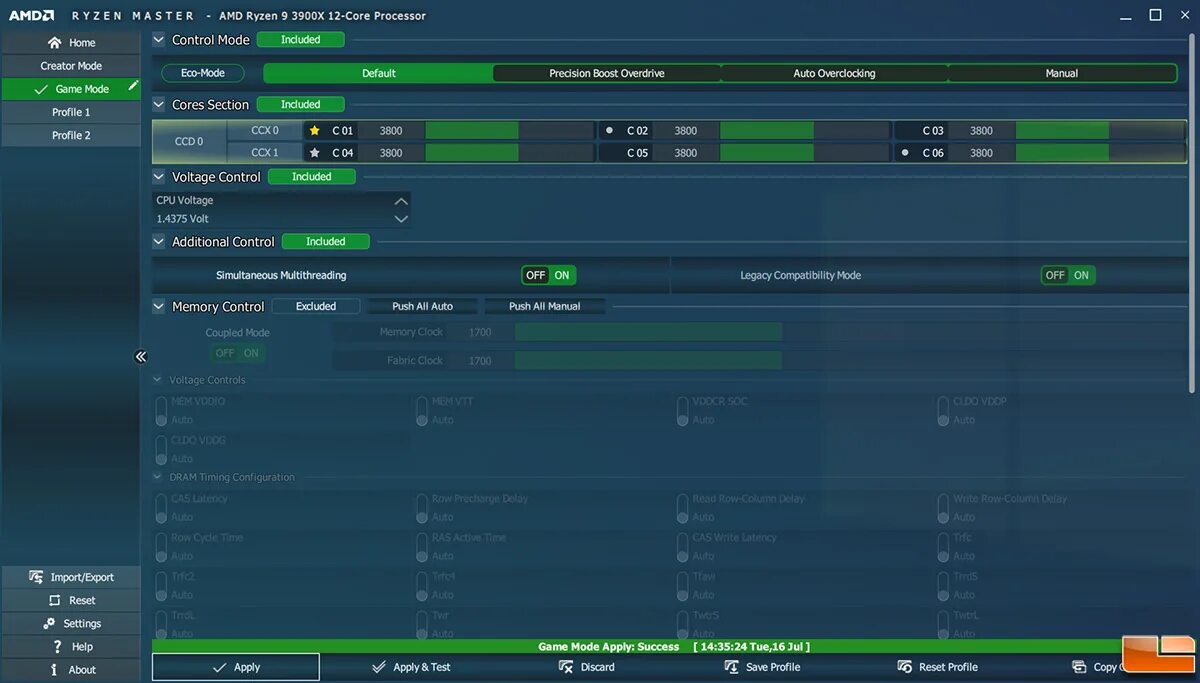Viewport: 1200px width, 683px height.
Task: Toggle the Coupled Mode OFF/ON switch
Action: (237, 353)
